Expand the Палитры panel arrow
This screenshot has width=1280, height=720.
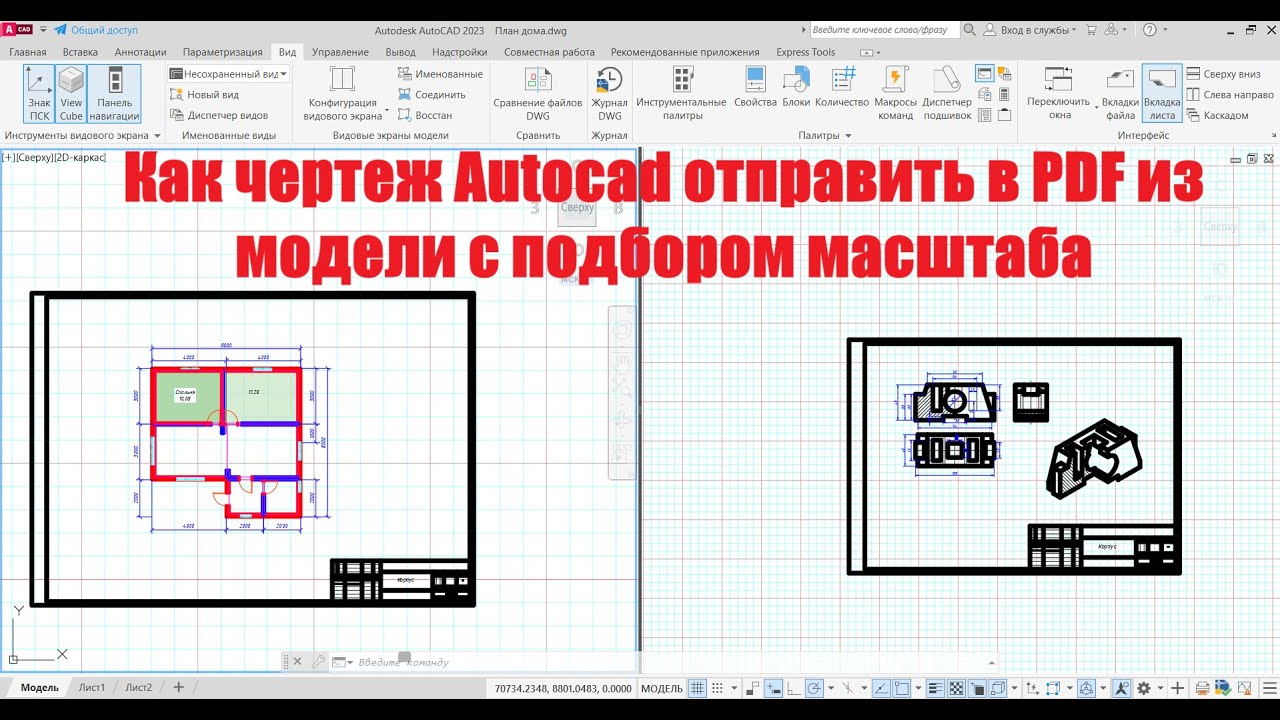[848, 136]
